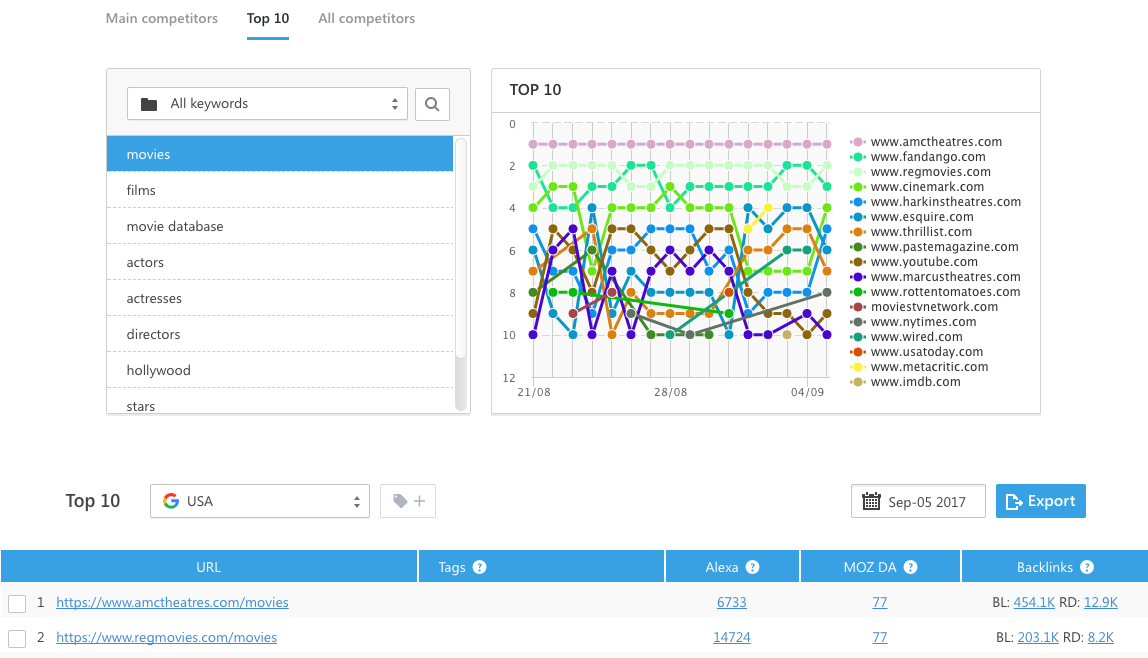Select the films keyword
This screenshot has height=658, width=1148.
[x=280, y=190]
